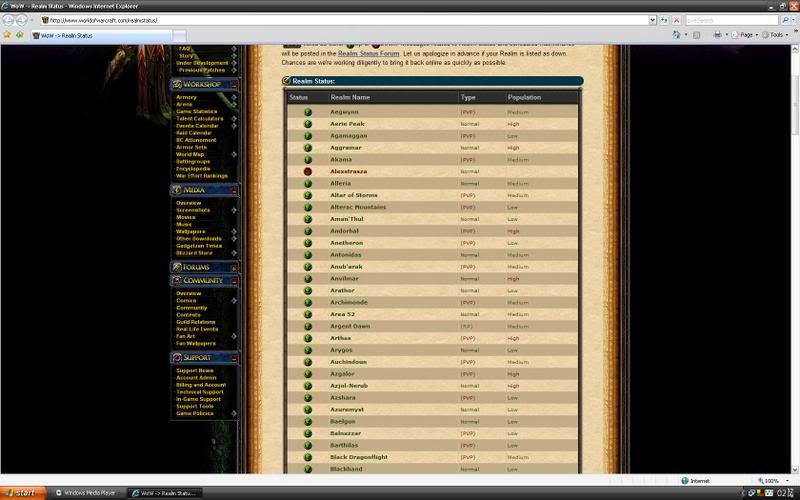Open the Favorites Center star icon
This screenshot has width=800, height=500.
coord(7,35)
